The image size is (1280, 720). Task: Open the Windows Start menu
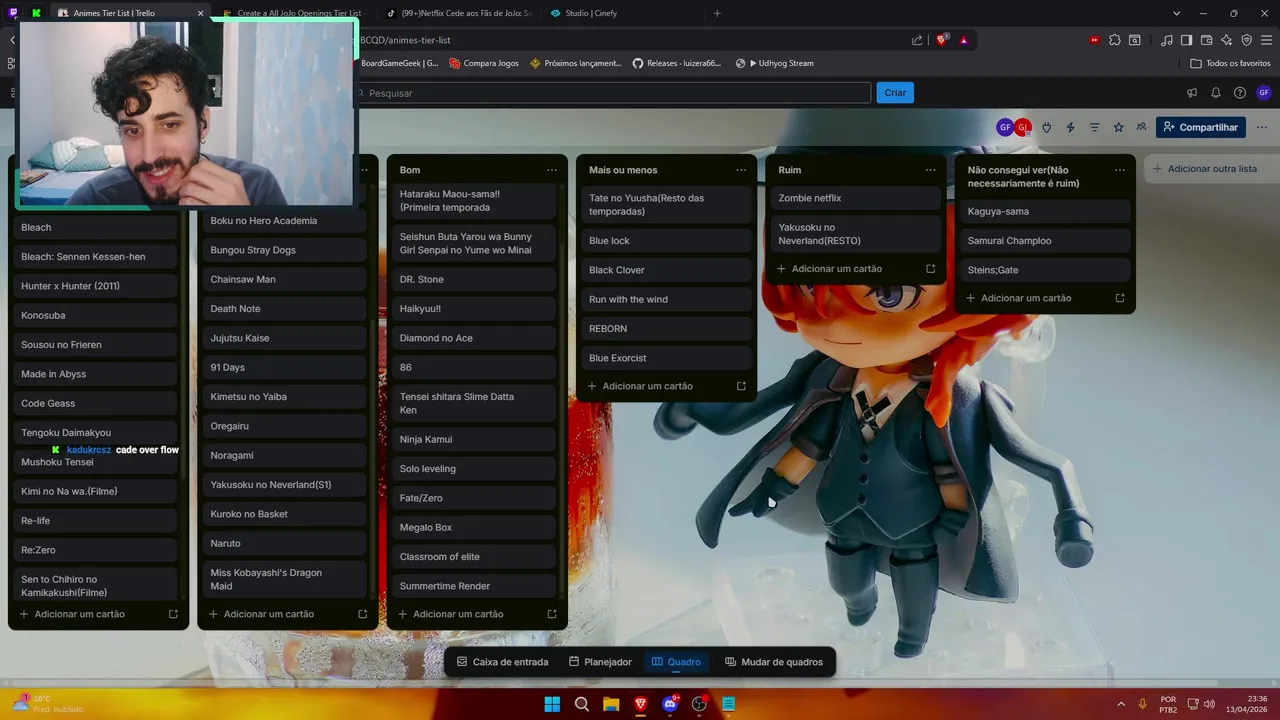click(552, 704)
